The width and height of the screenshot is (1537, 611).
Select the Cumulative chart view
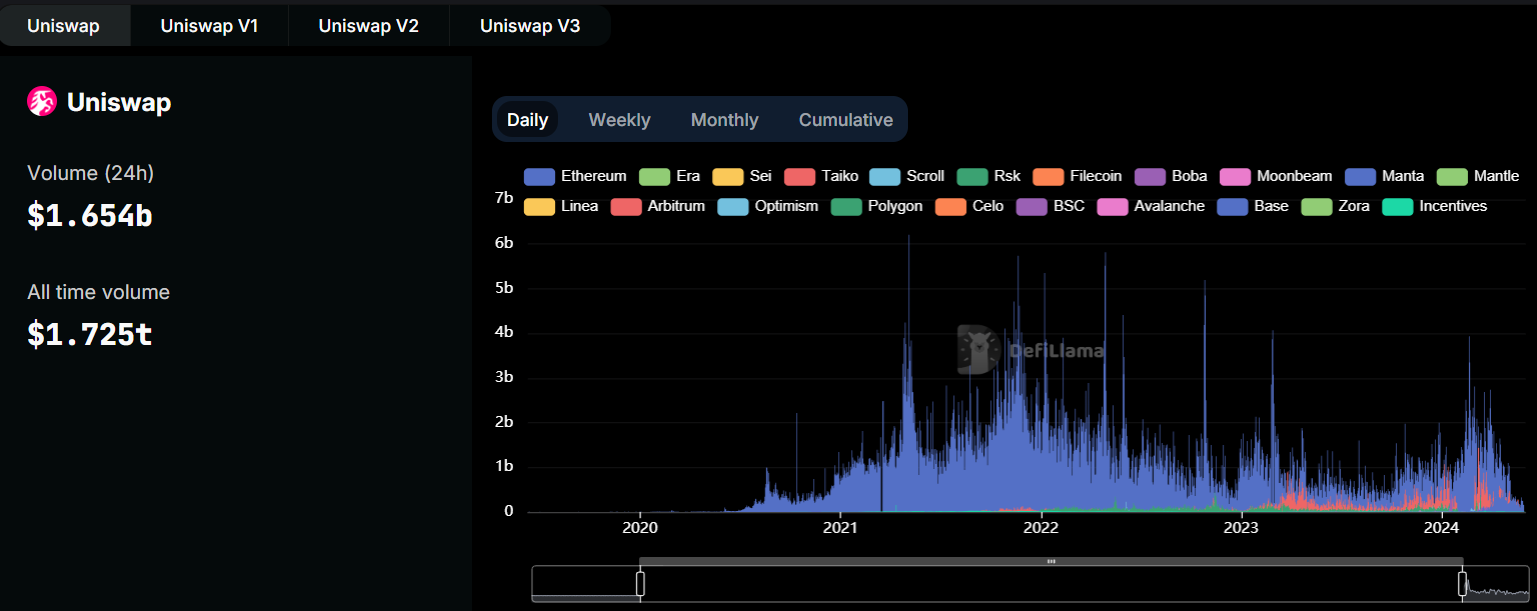click(x=845, y=120)
